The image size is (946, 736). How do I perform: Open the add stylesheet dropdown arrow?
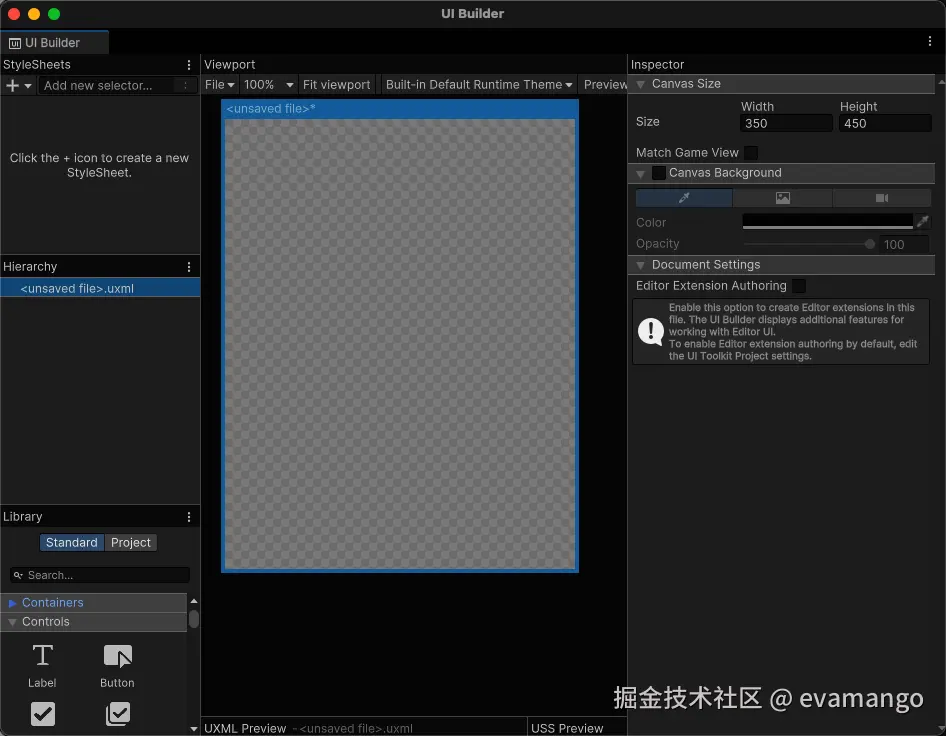[x=28, y=86]
